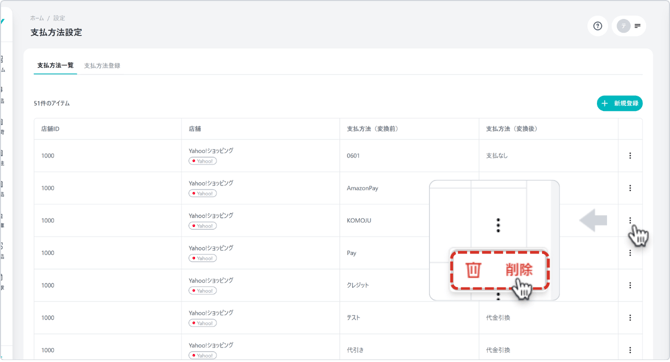Click the Yahoo! tag in the AmazonPay row
The width and height of the screenshot is (670, 362).
click(x=203, y=194)
